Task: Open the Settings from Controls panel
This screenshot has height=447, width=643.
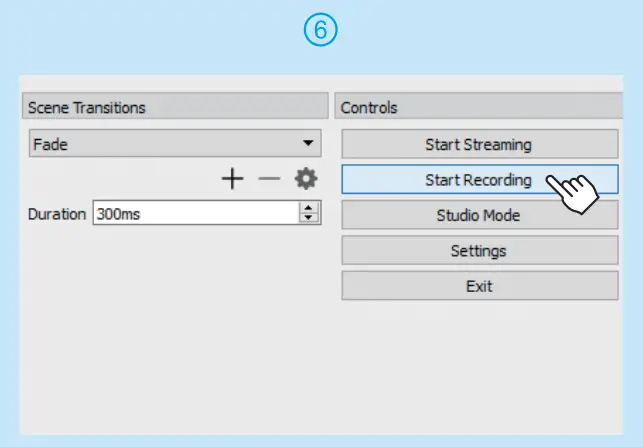Action: coord(479,251)
